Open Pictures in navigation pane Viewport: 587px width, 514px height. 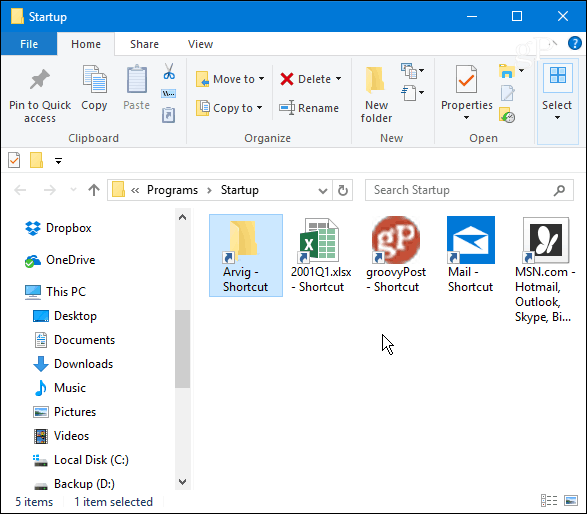click(x=65, y=412)
